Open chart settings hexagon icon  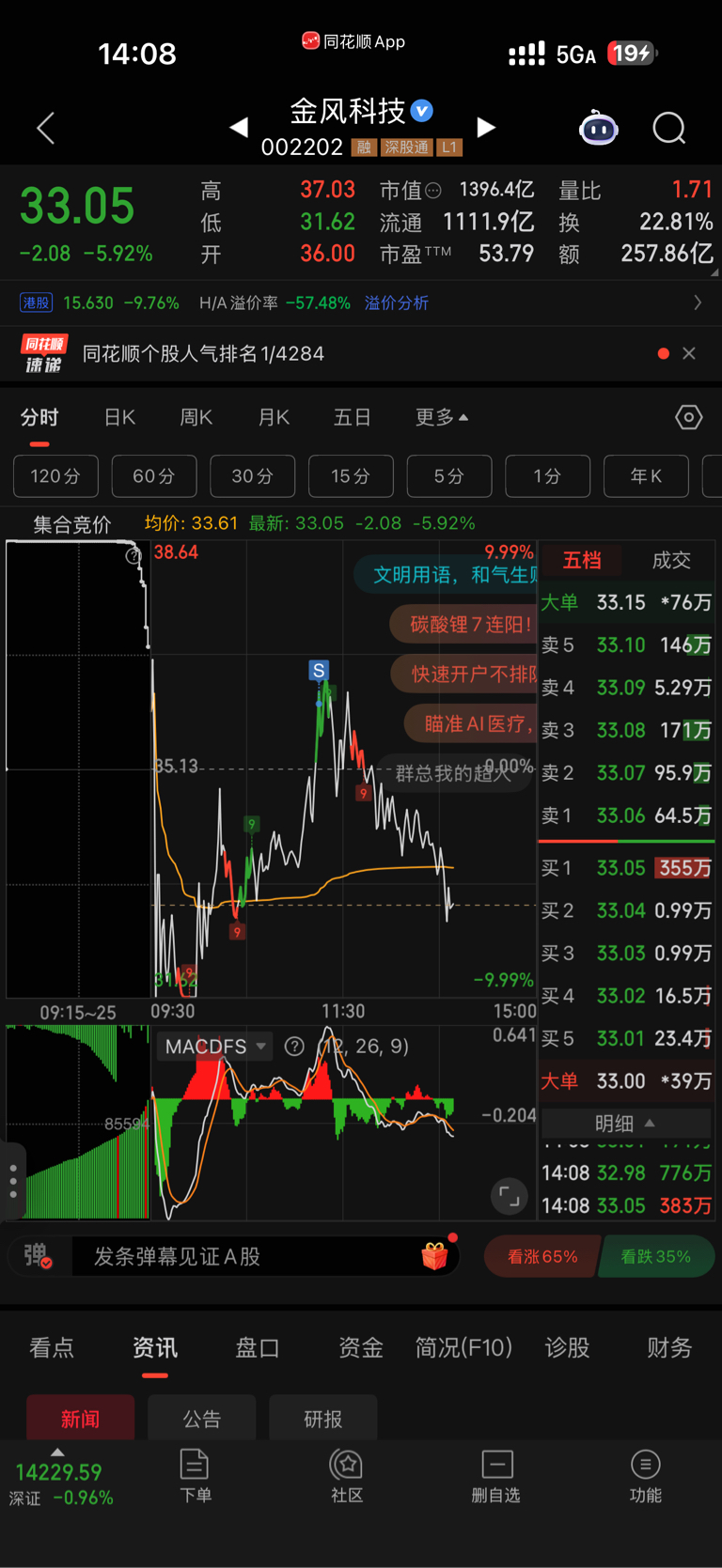point(688,417)
